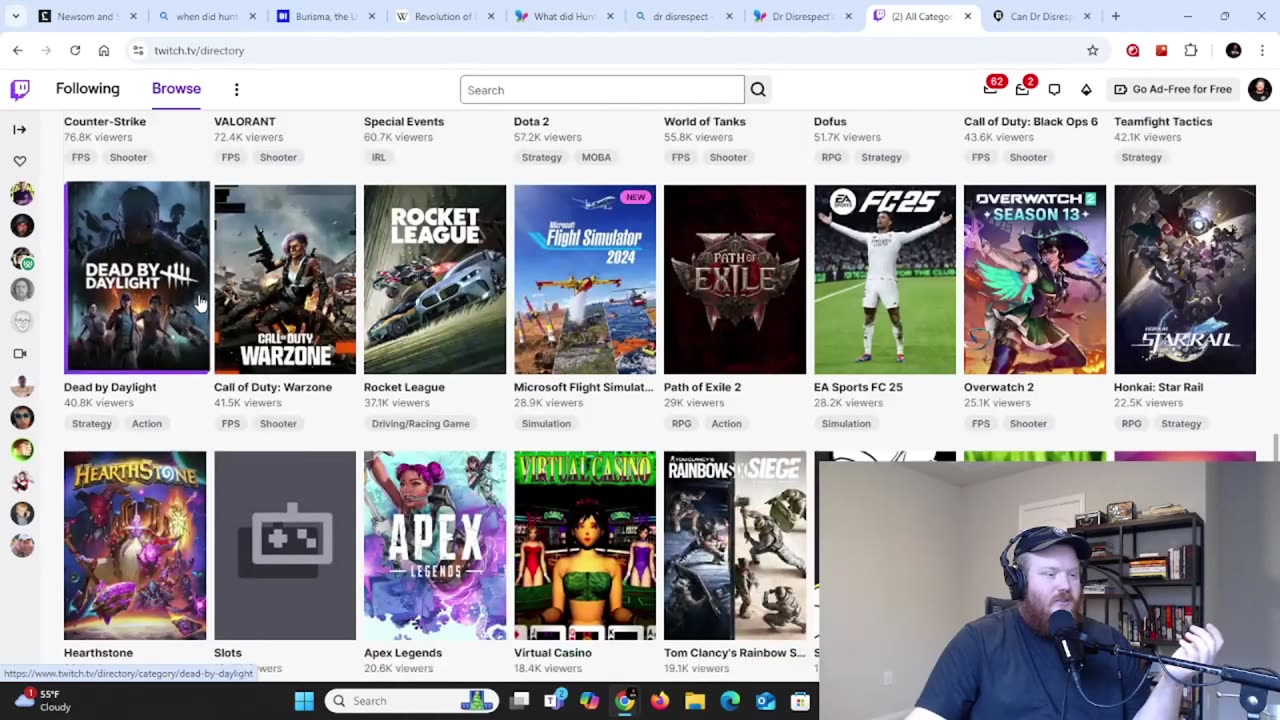Image resolution: width=1280 pixels, height=720 pixels.
Task: Click the video camera sidebar icon
Action: click(20, 353)
